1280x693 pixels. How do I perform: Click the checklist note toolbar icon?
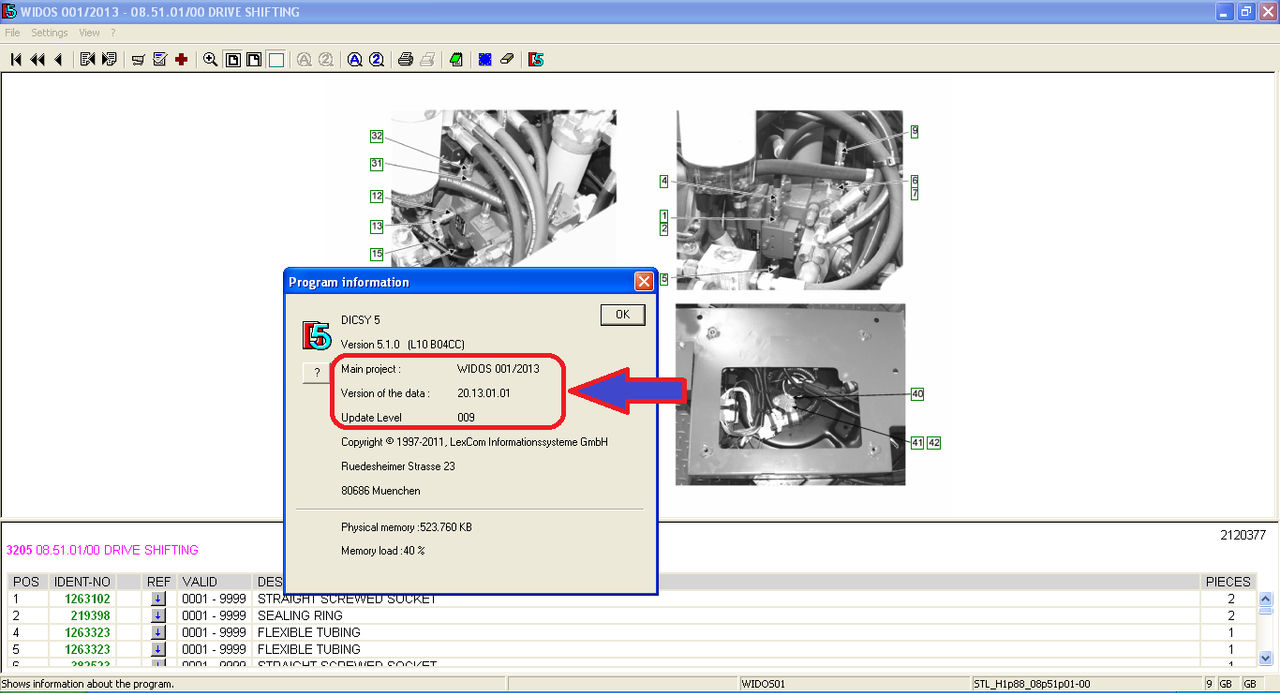[160, 60]
